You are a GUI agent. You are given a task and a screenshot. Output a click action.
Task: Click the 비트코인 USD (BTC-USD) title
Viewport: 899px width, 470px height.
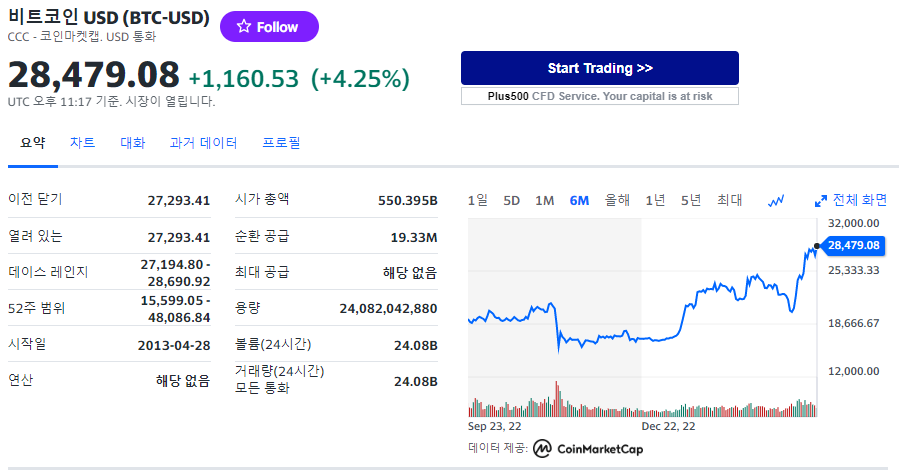[x=109, y=17]
